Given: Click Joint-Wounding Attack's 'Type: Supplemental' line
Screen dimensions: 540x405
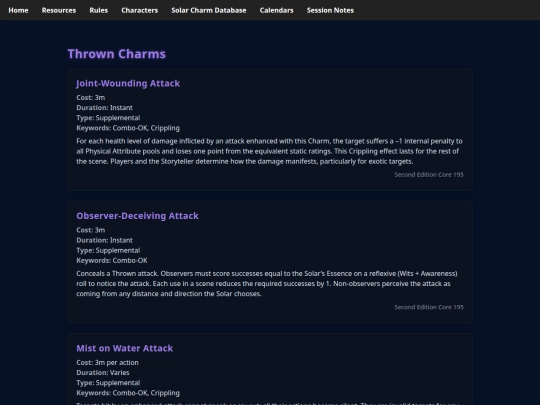Looking at the screenshot, I should click(108, 118).
